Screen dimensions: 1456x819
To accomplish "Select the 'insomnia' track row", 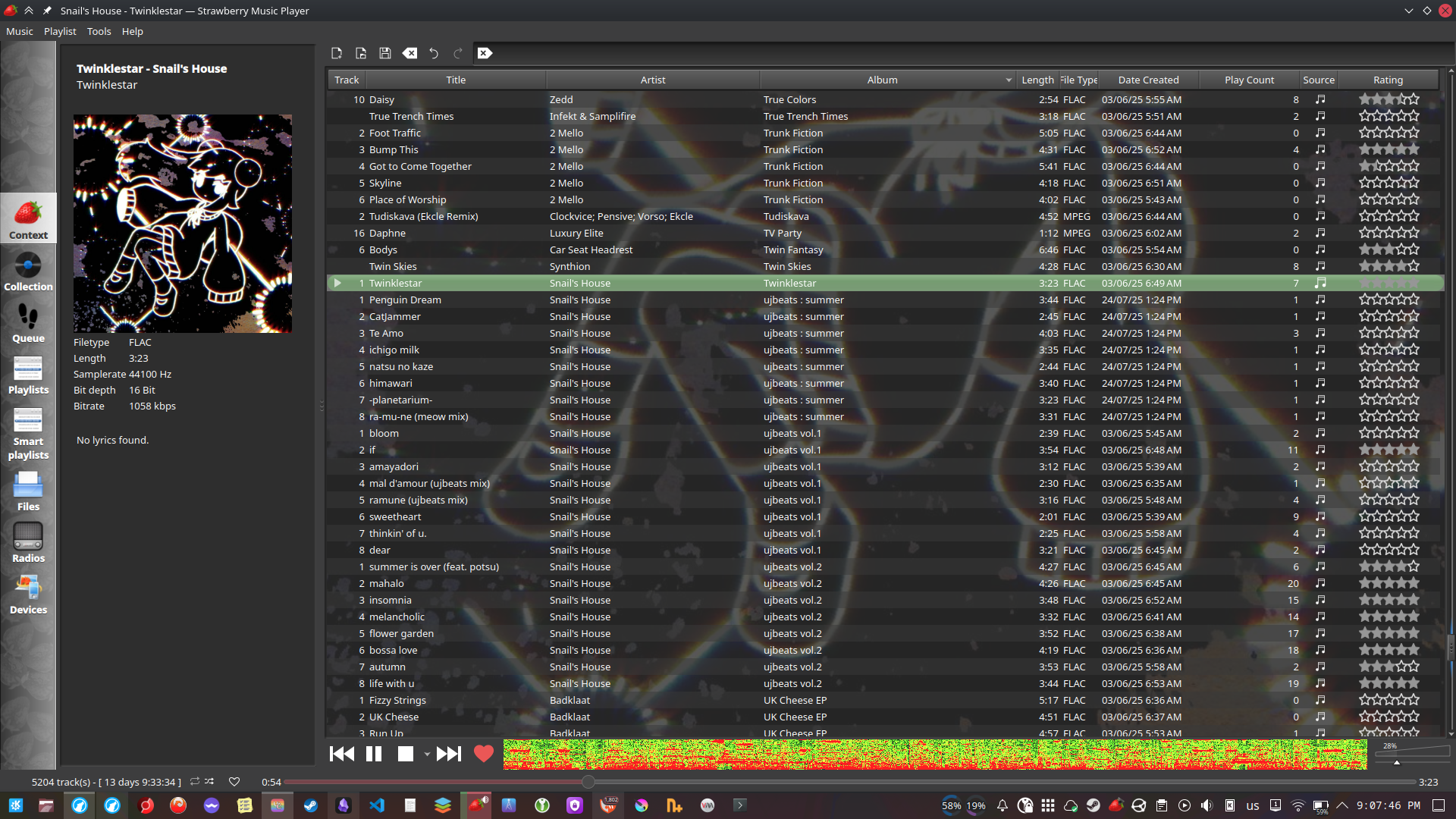I will click(885, 600).
